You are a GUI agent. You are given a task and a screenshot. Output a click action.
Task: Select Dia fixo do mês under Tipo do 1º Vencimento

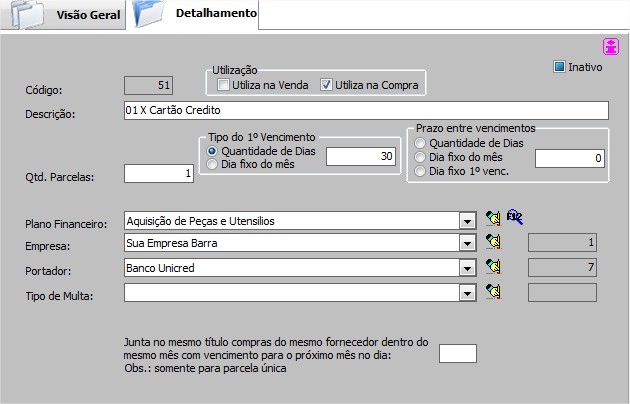point(212,163)
